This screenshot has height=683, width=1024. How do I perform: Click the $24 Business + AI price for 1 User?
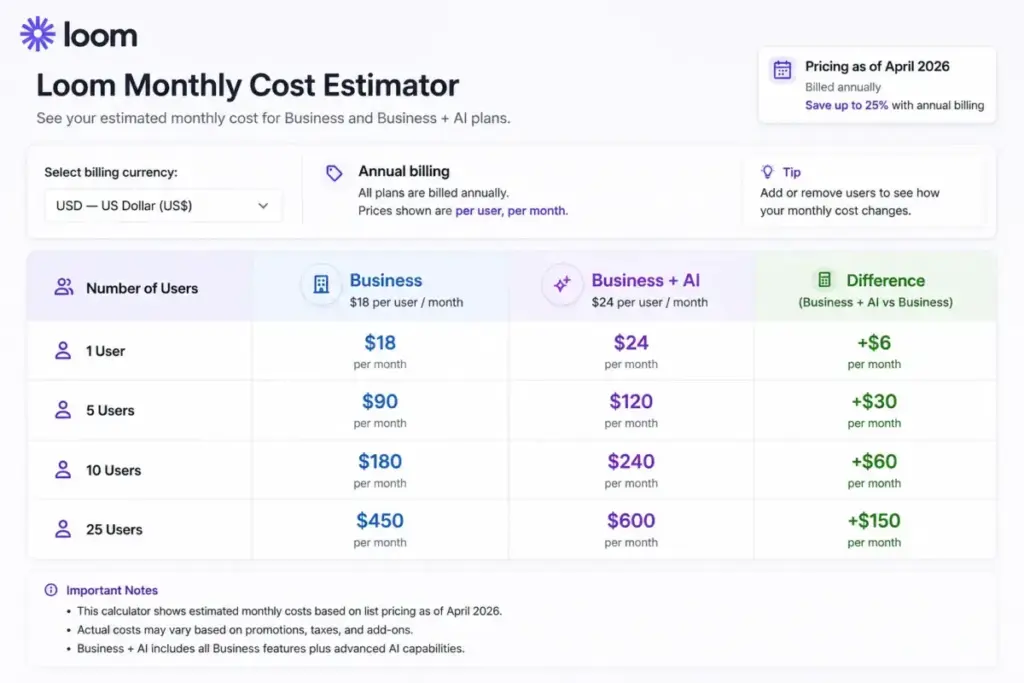(631, 342)
